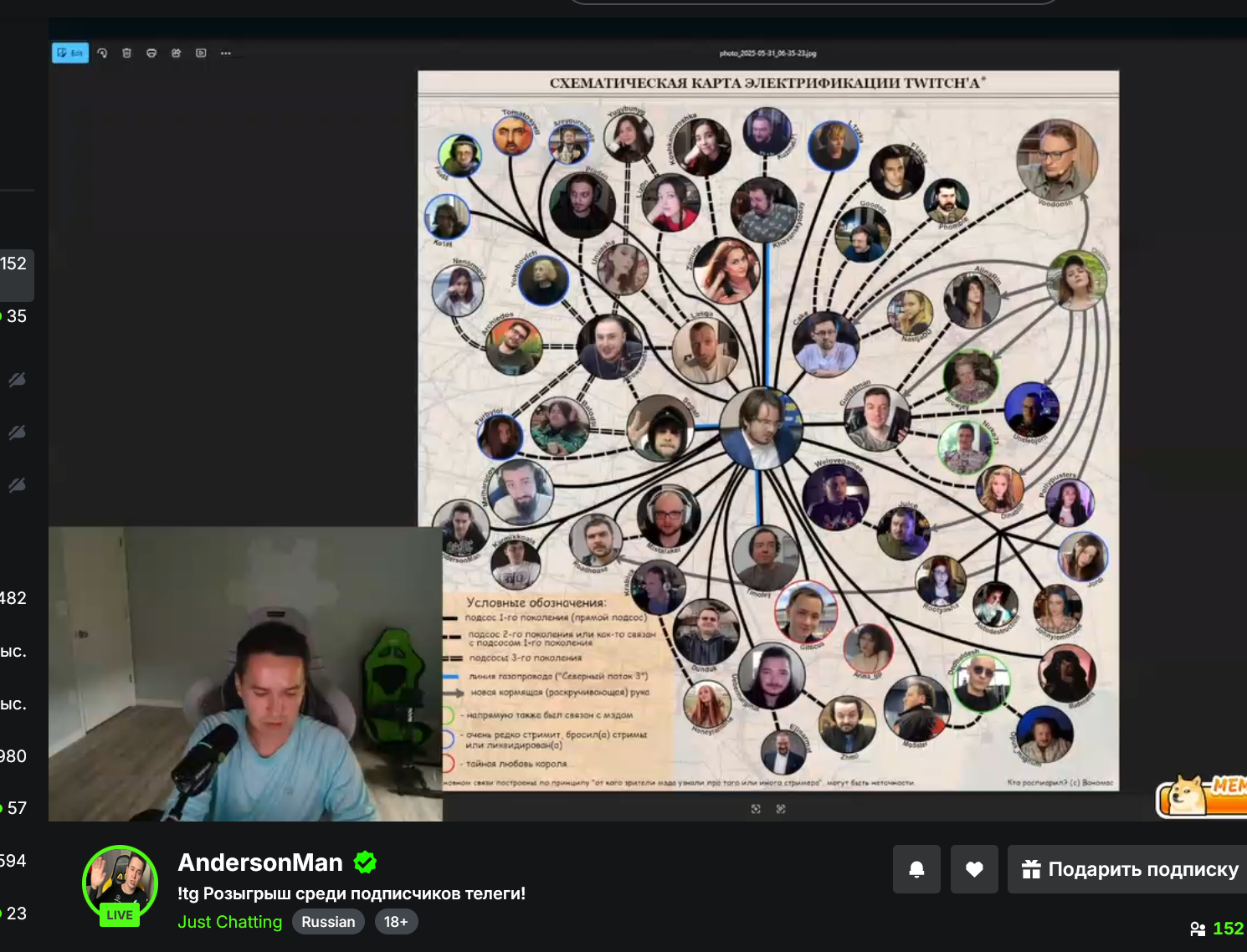Click the blue Edit button in photo viewer
Image resolution: width=1247 pixels, height=952 pixels.
[70, 53]
